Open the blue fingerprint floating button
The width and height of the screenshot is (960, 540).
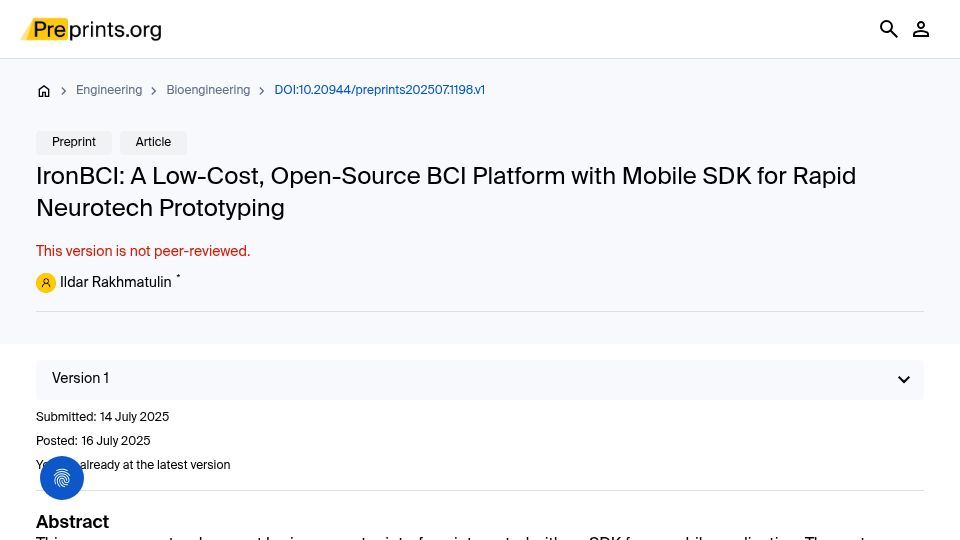(x=62, y=478)
